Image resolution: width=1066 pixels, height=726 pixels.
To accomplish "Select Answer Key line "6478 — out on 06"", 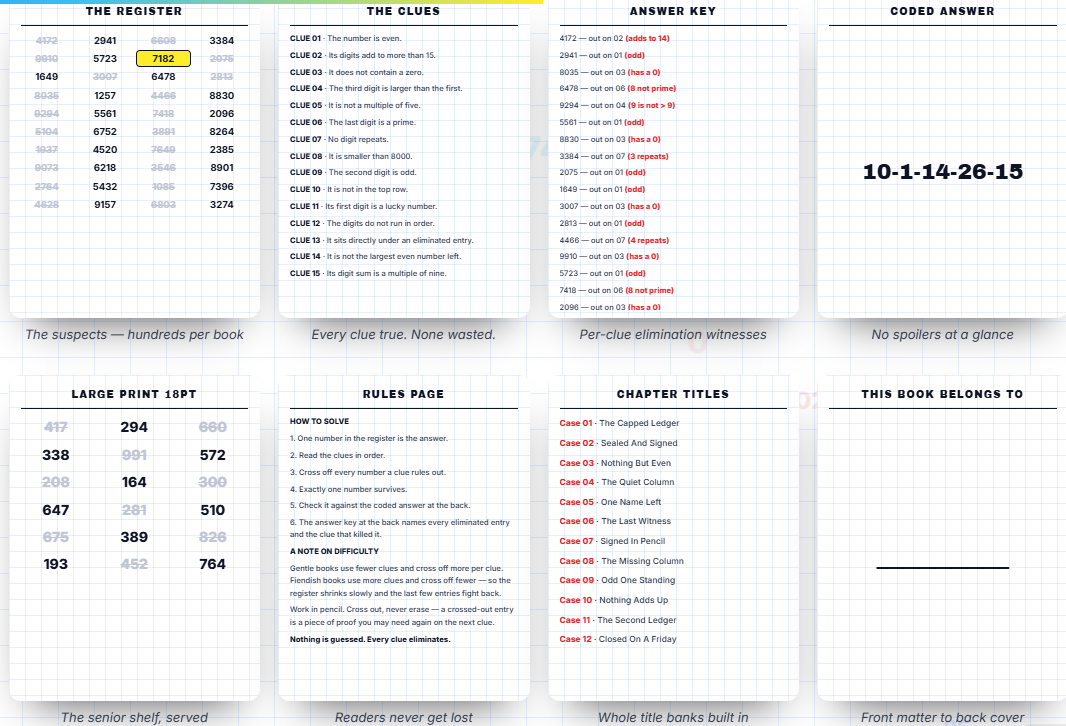I will (x=617, y=88).
